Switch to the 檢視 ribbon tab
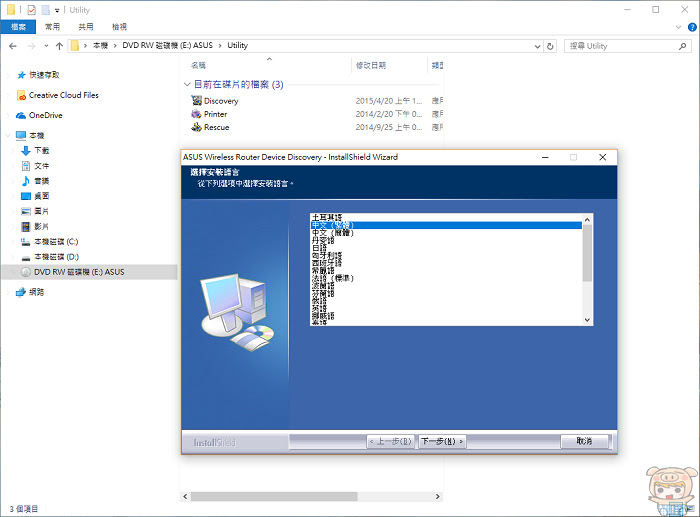This screenshot has width=700, height=517. click(x=119, y=27)
